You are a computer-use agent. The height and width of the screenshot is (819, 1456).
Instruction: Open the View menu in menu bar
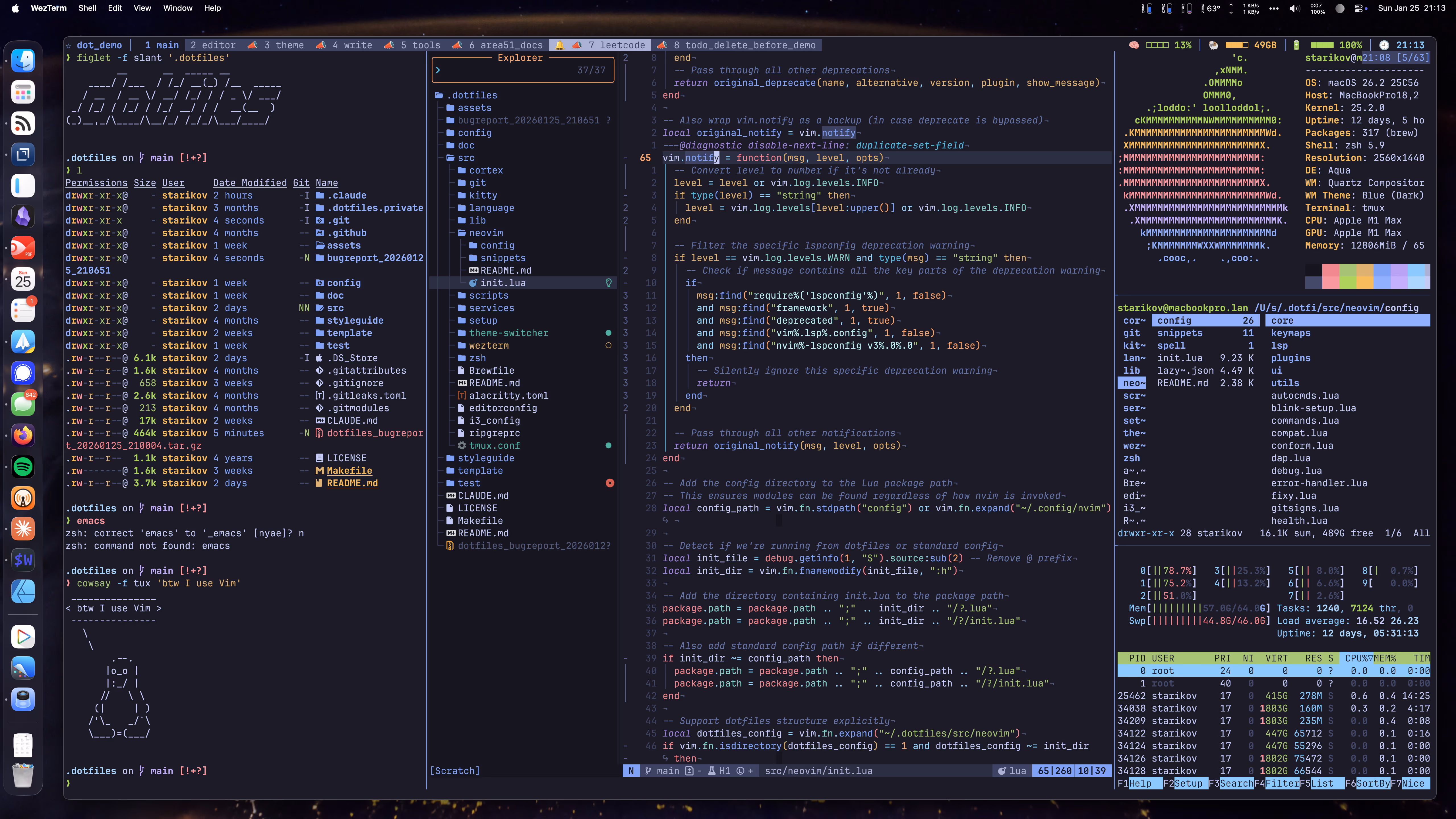click(142, 8)
